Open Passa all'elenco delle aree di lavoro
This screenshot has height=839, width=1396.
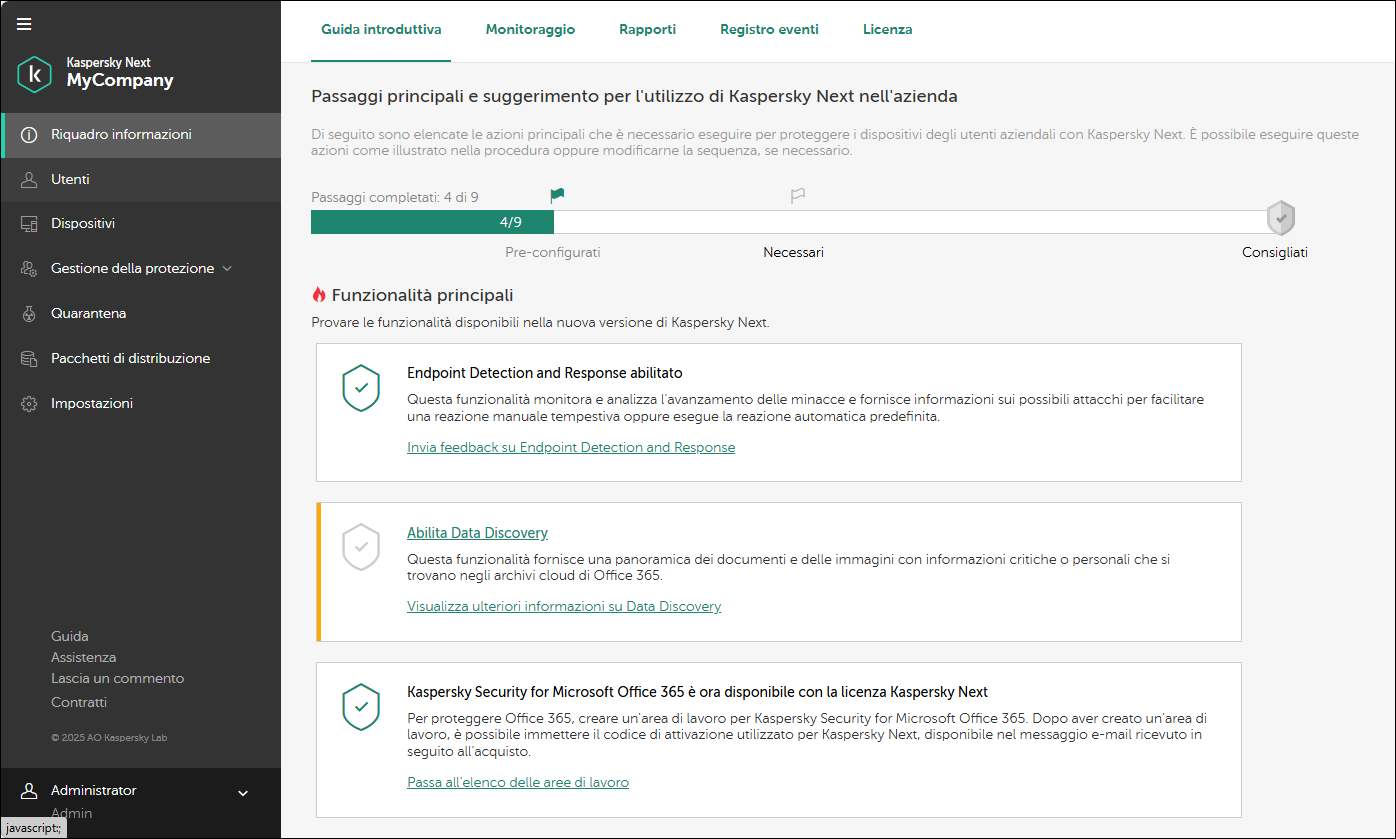coord(518,782)
